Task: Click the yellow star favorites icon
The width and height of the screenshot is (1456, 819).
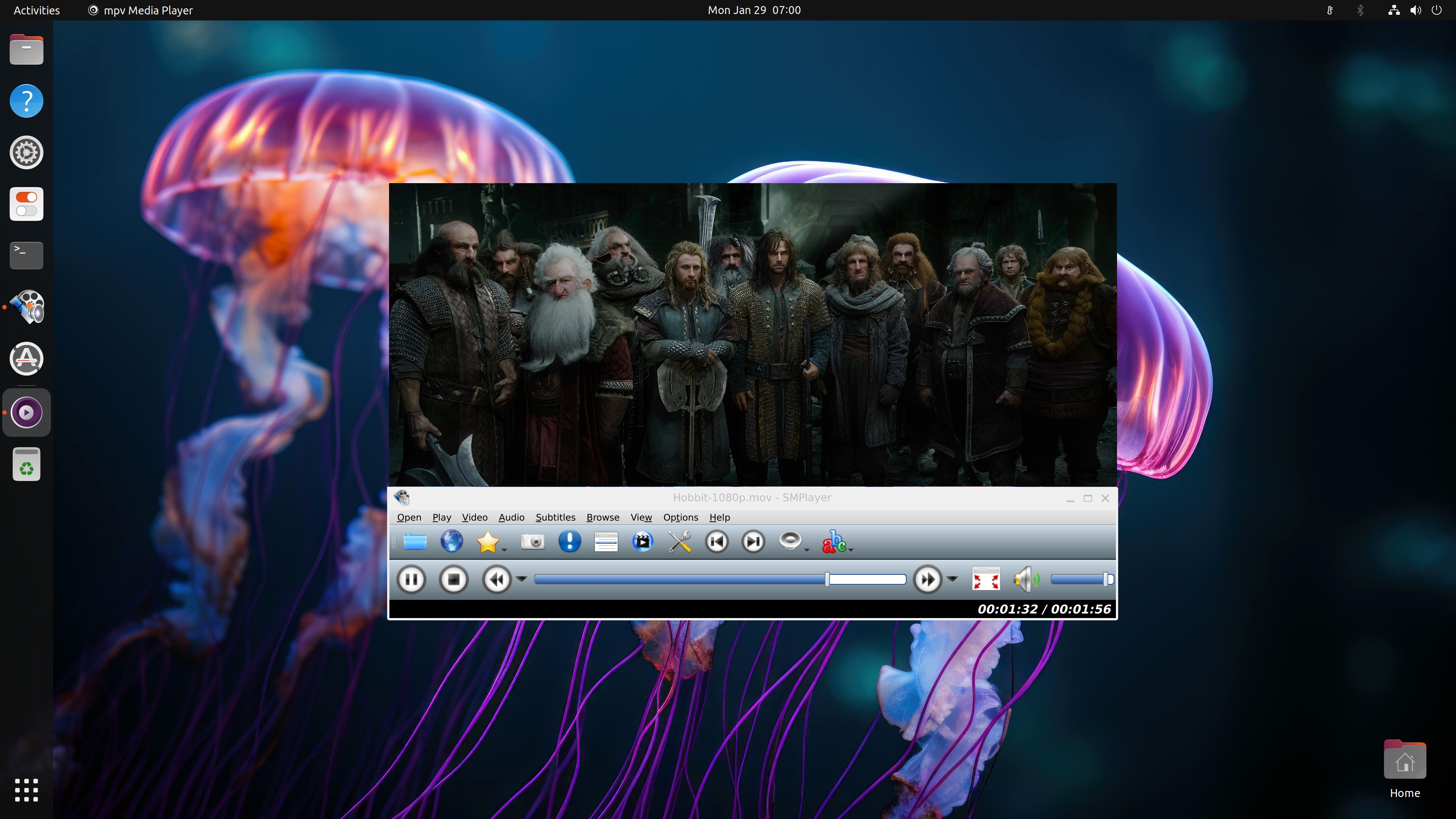Action: 487,541
